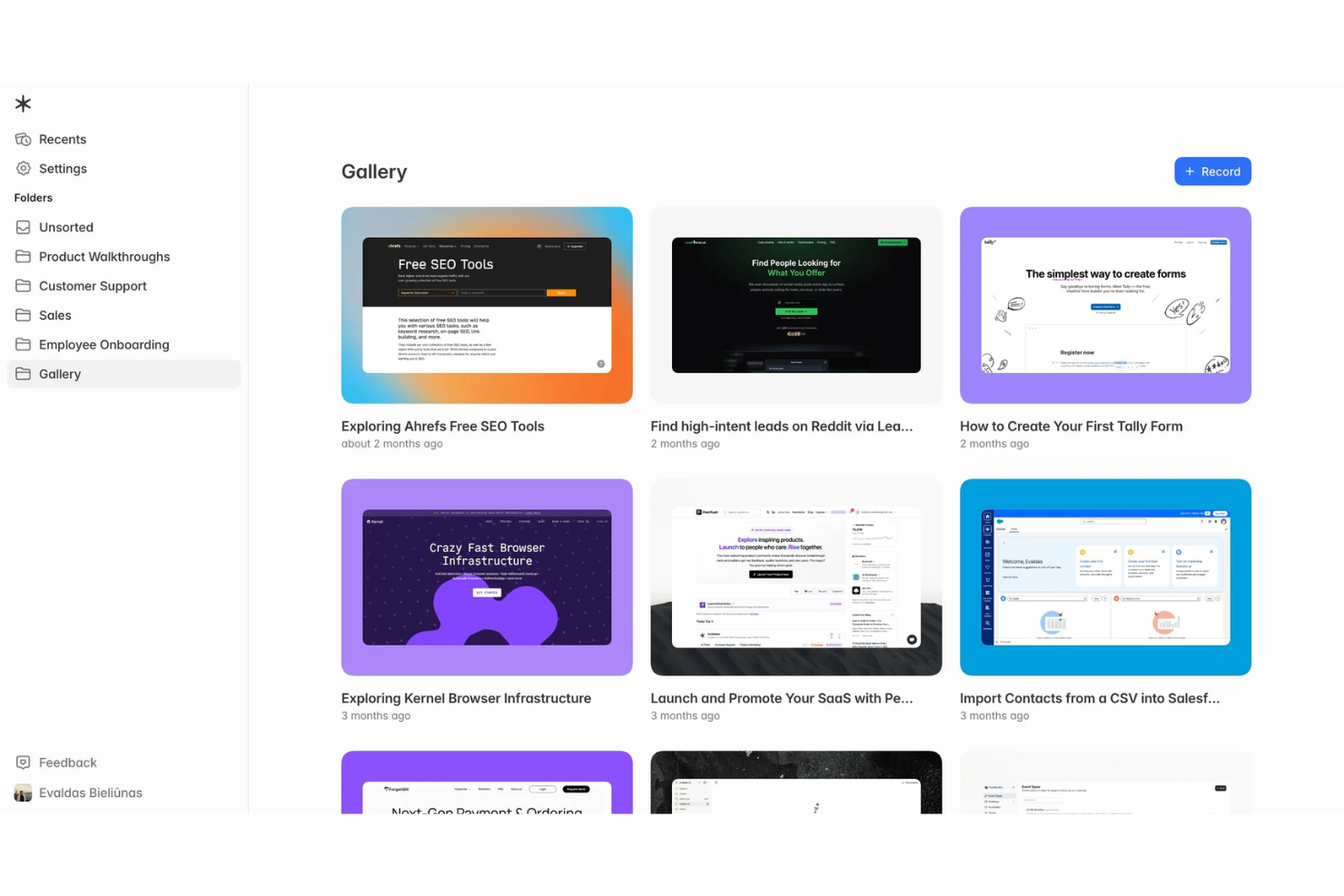Image resolution: width=1344 pixels, height=896 pixels.
Task: Click "3 months ago" under Kernel card
Action: click(376, 716)
